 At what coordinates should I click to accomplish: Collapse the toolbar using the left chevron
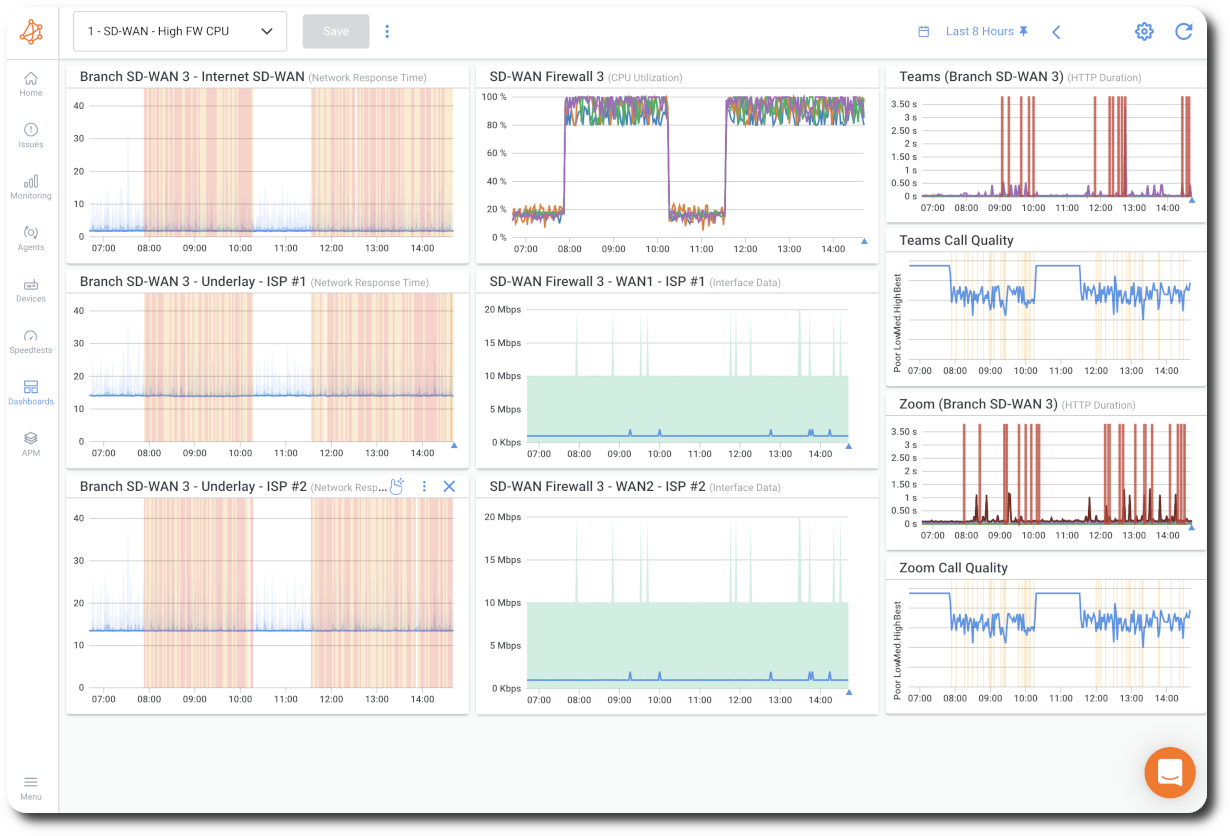[x=1057, y=31]
